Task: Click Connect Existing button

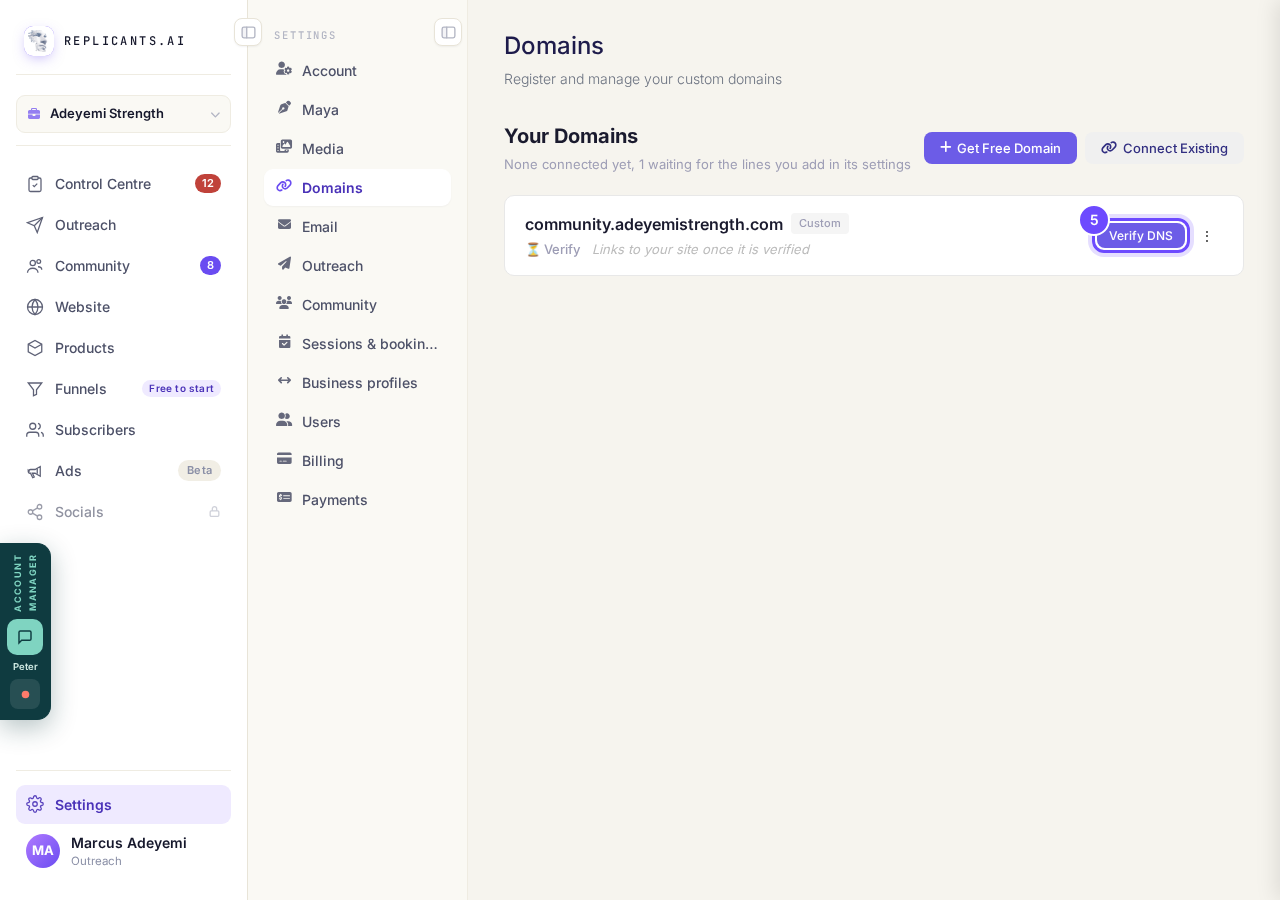Action: (x=1165, y=148)
